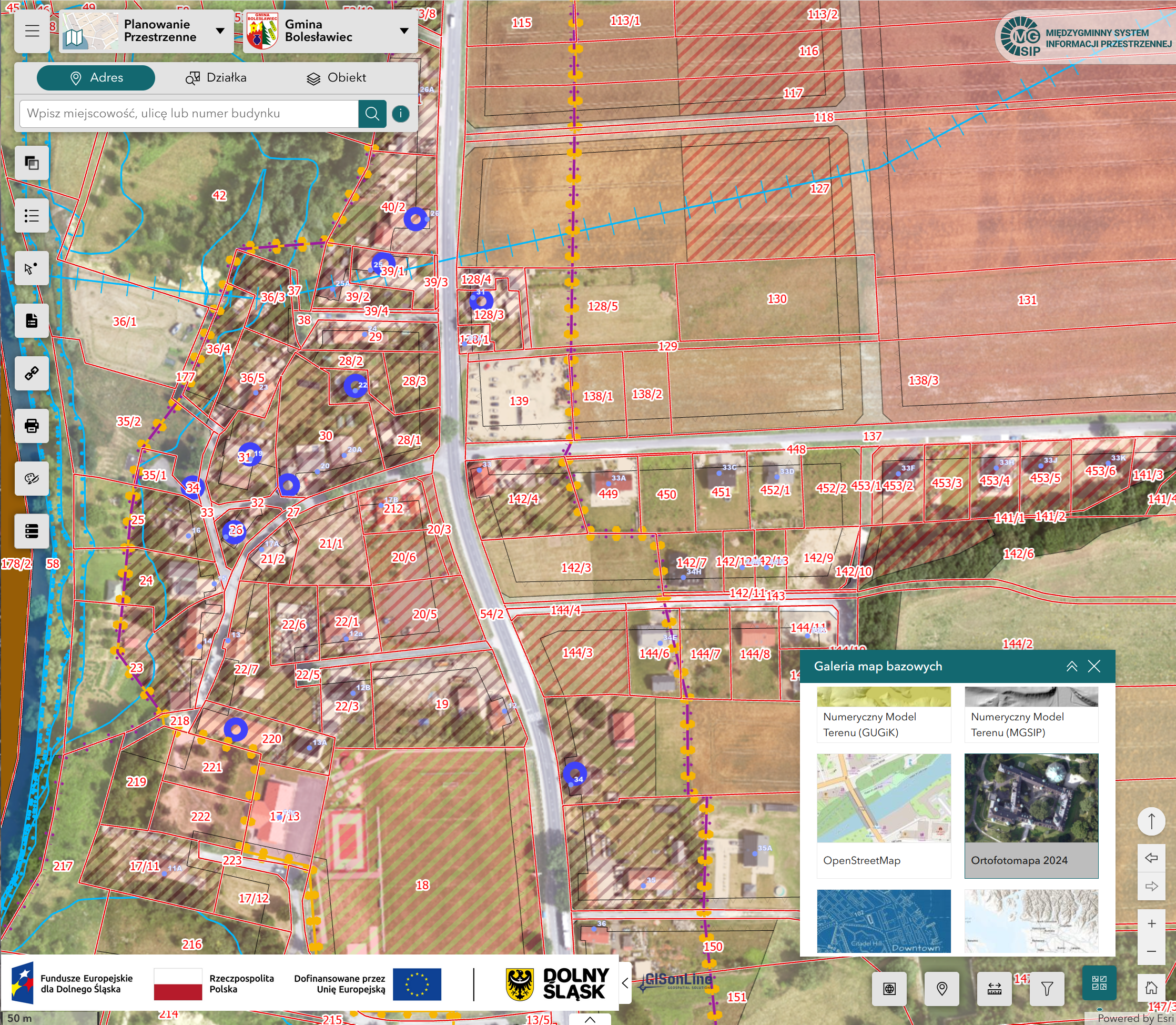Open the measurement ruler tool
1176x1025 pixels.
[x=994, y=988]
